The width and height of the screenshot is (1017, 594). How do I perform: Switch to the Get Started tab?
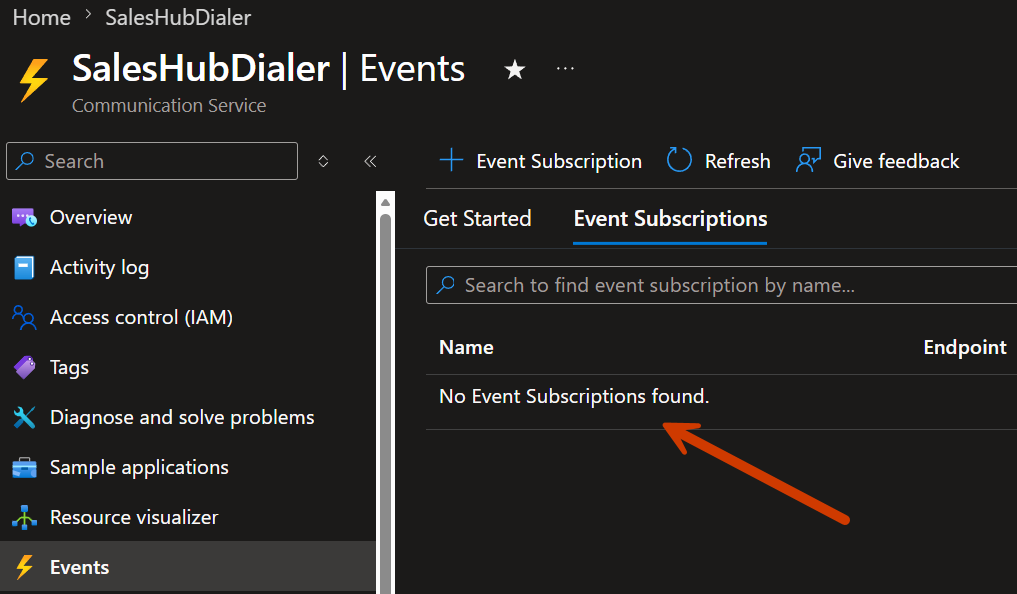(x=477, y=219)
